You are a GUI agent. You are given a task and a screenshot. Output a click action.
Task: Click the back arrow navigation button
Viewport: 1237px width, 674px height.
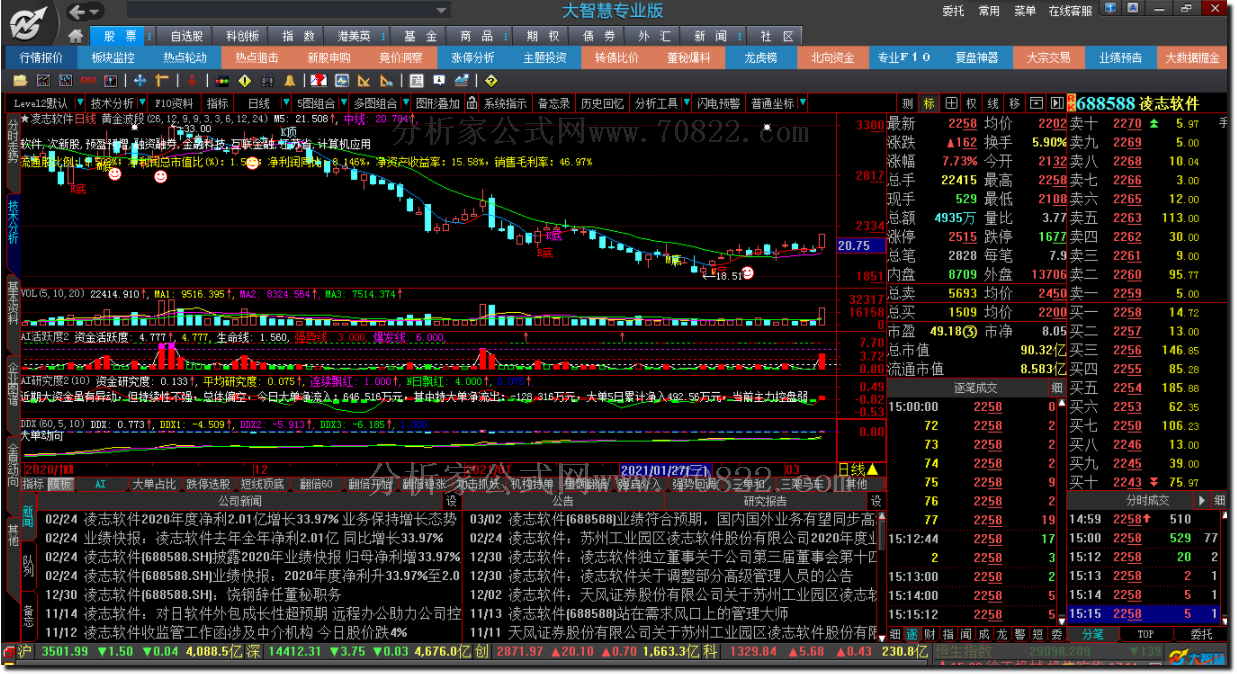[77, 12]
